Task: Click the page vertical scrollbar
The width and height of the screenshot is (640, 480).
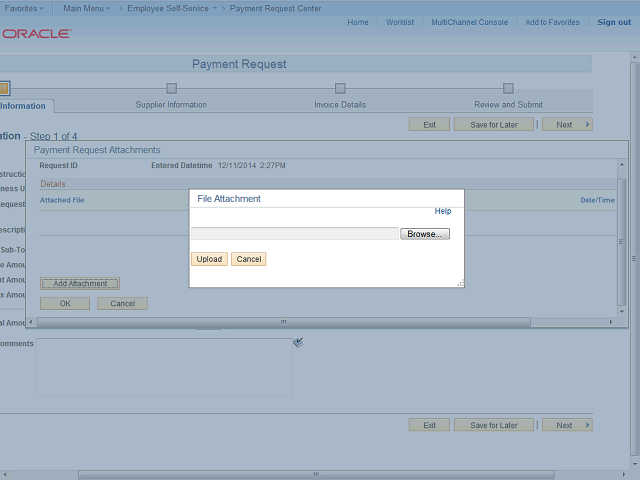Action: pos(634,258)
